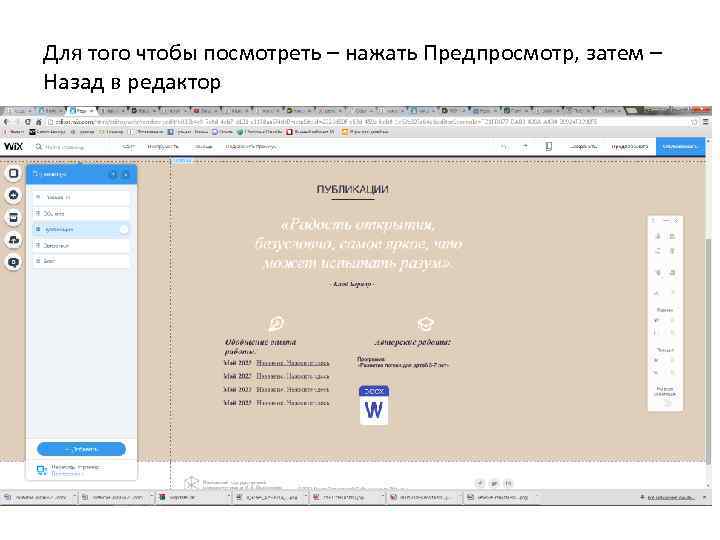720x540 pixels.
Task: Open the Background tool in the left sidebar
Action: (x=14, y=173)
